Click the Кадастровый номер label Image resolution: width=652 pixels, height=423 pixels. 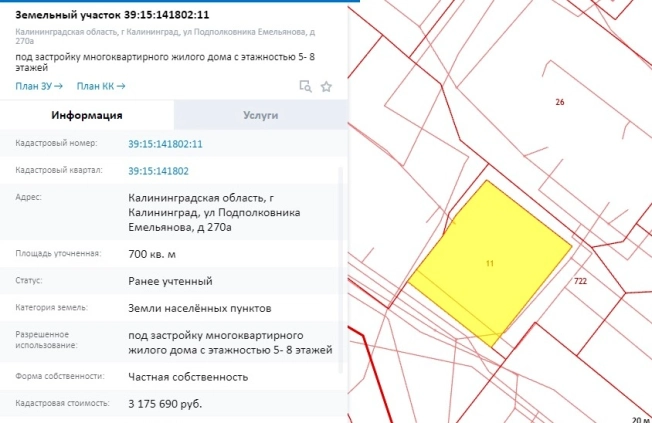tap(56, 143)
